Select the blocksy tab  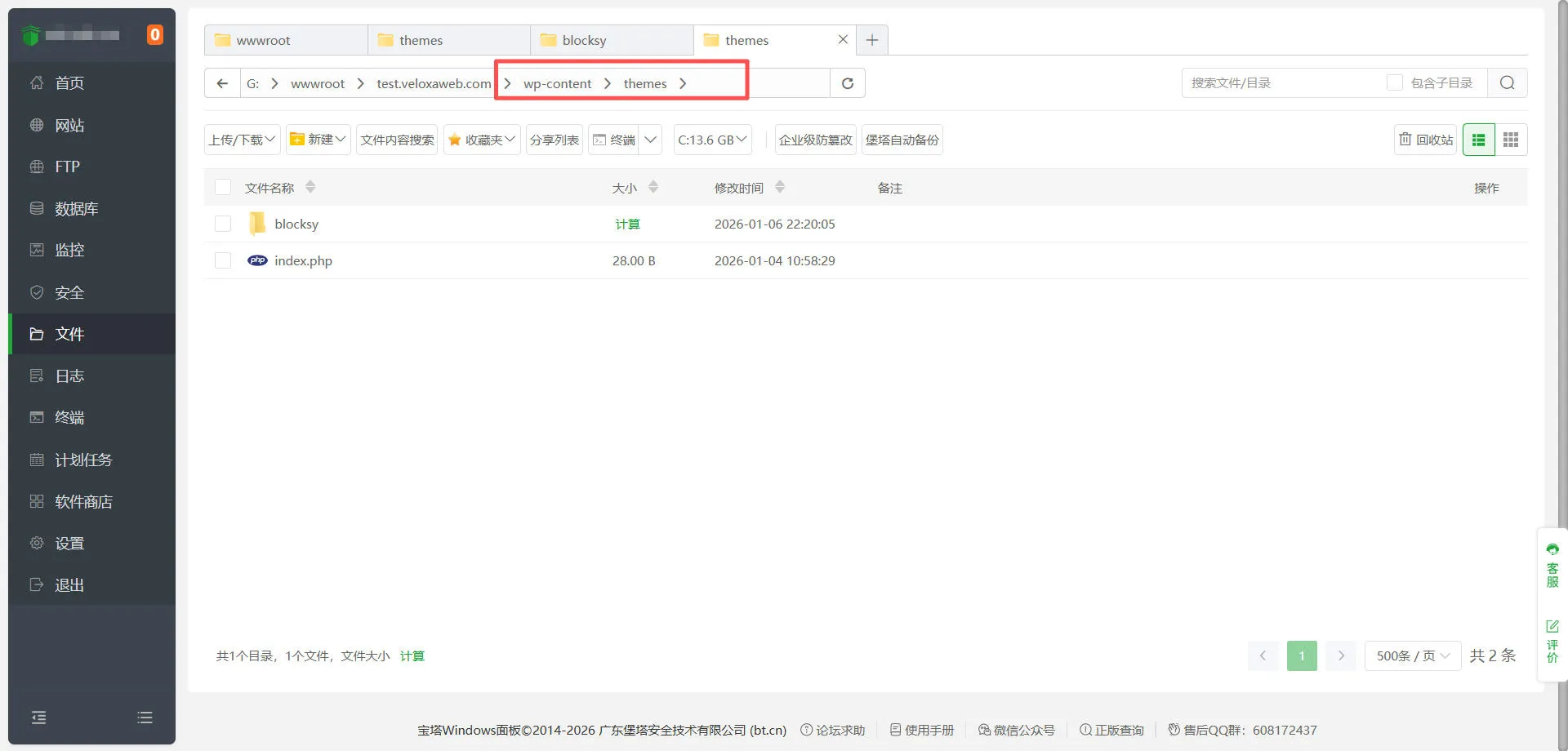pos(584,39)
